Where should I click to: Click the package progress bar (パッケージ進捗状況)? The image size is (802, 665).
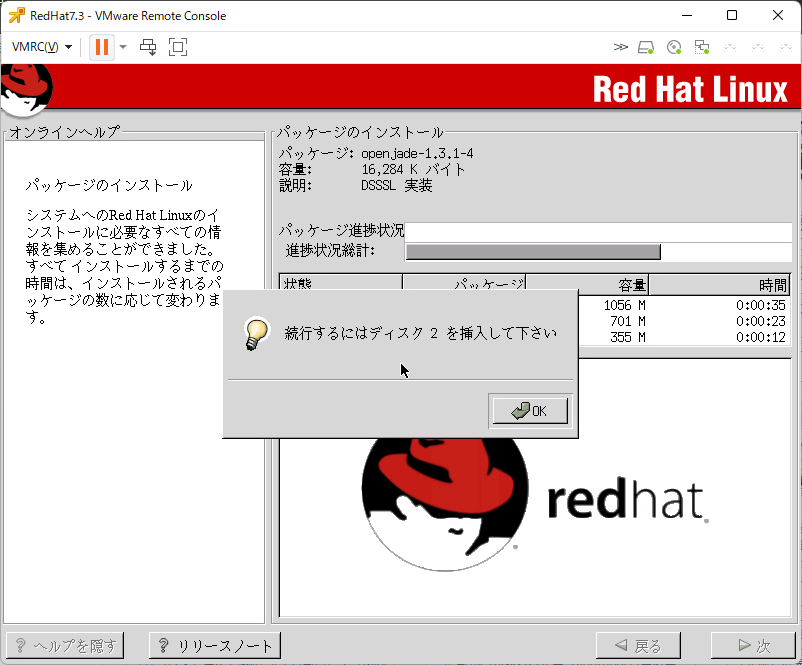pyautogui.click(x=598, y=231)
